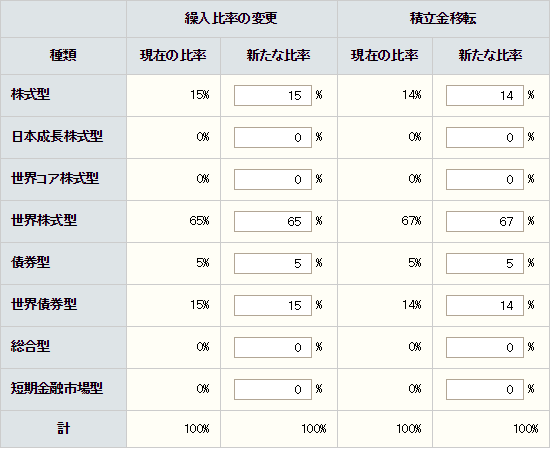The width and height of the screenshot is (551, 449).
Task: Select 日本成長株式型 input under 積立金移転
Action: coord(485,137)
